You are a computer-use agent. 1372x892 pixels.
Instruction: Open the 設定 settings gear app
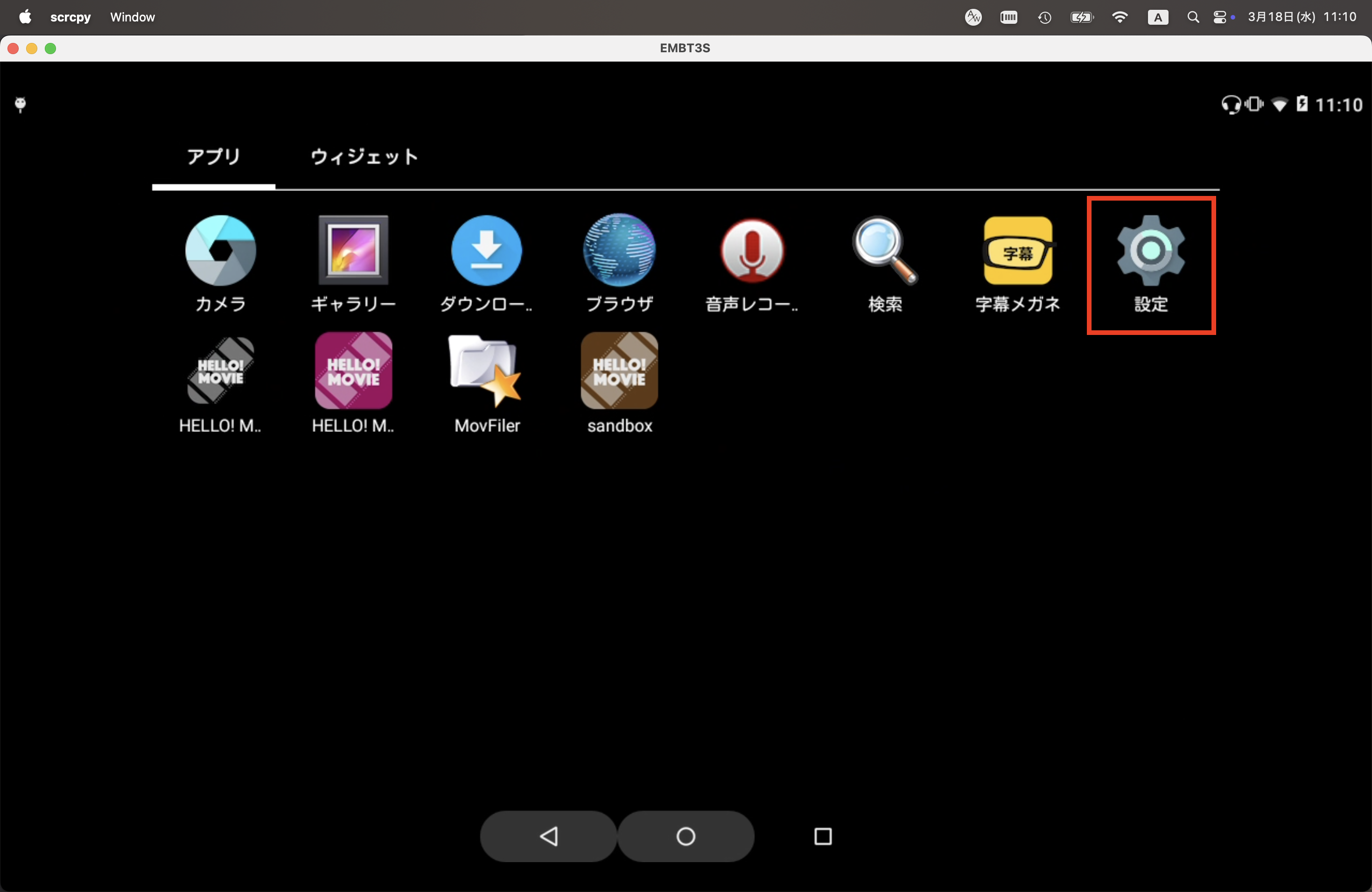point(1151,251)
